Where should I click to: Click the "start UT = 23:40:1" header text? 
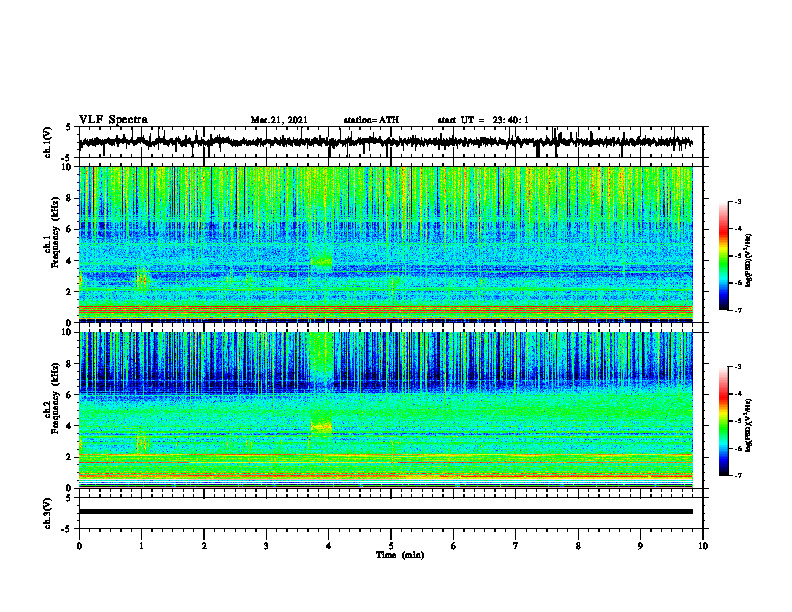483,120
